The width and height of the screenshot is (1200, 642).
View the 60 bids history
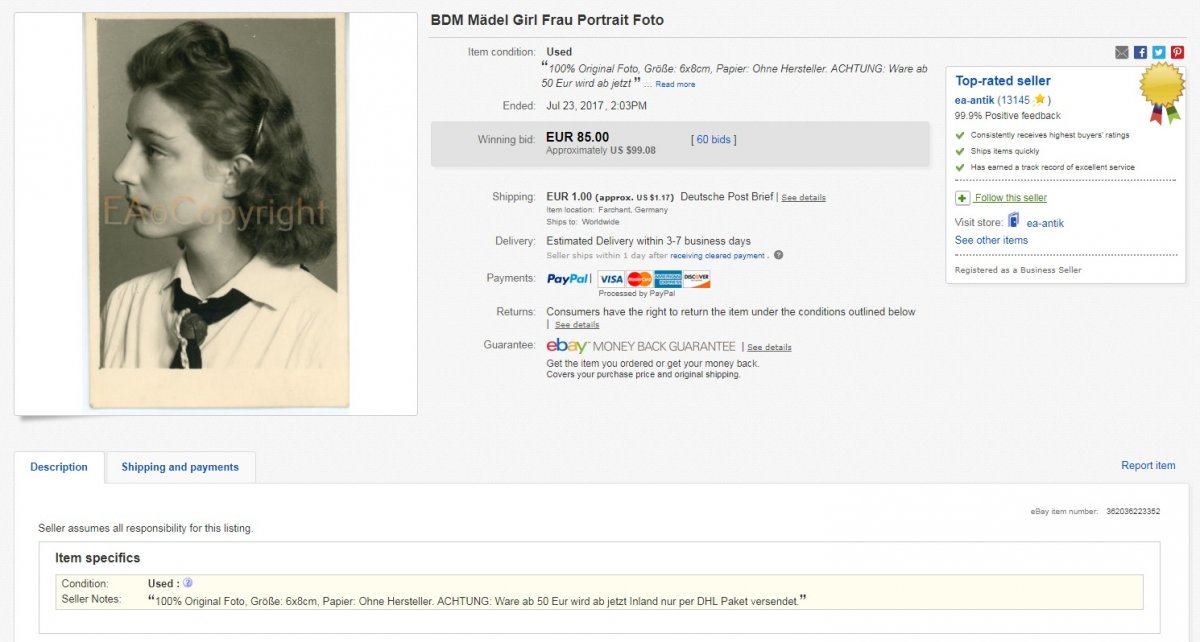713,139
